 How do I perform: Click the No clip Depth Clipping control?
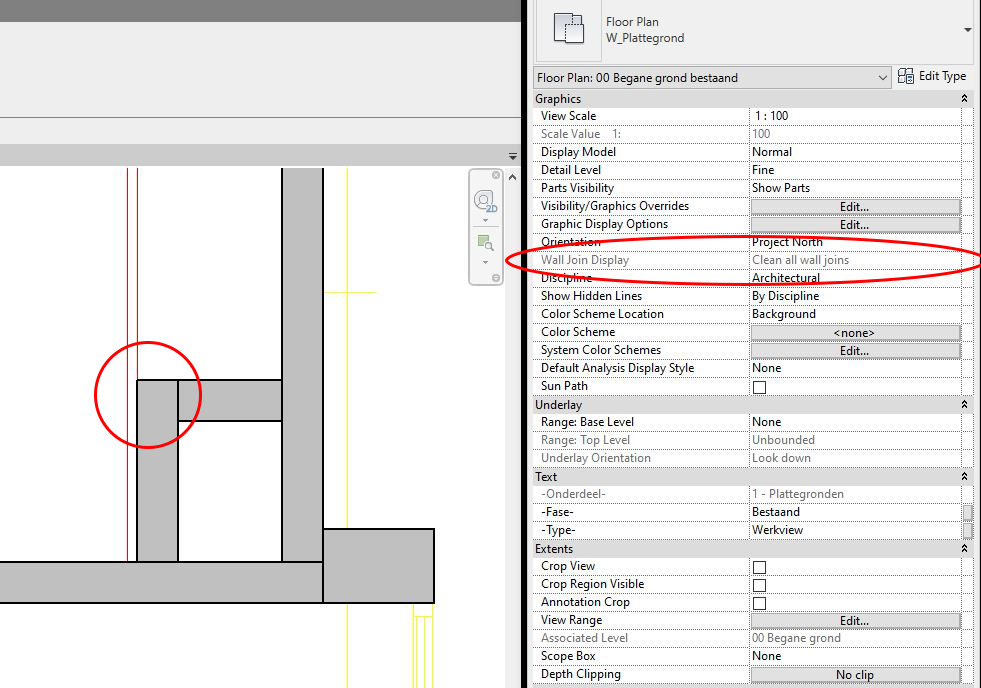[x=854, y=673]
